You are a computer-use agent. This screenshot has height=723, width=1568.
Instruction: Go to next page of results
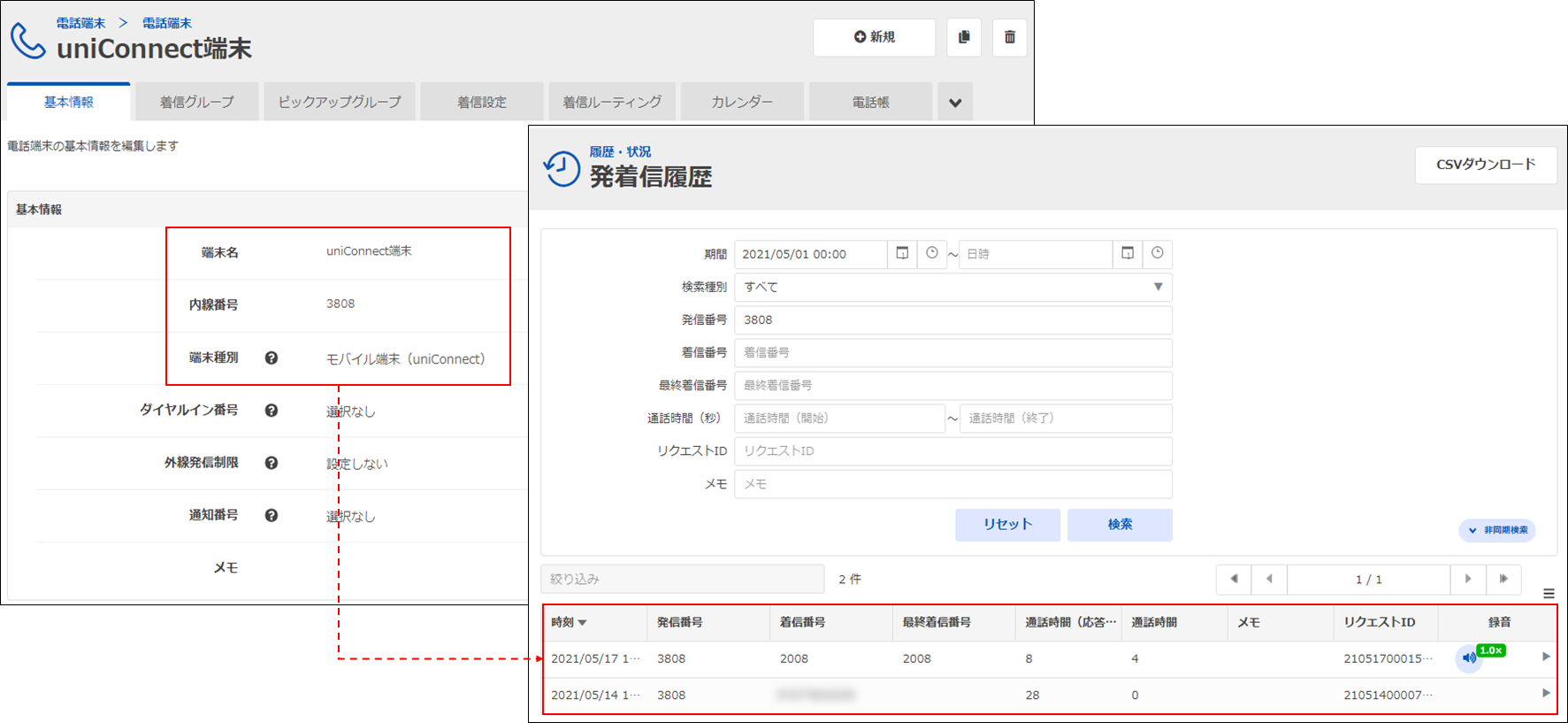click(x=1468, y=579)
